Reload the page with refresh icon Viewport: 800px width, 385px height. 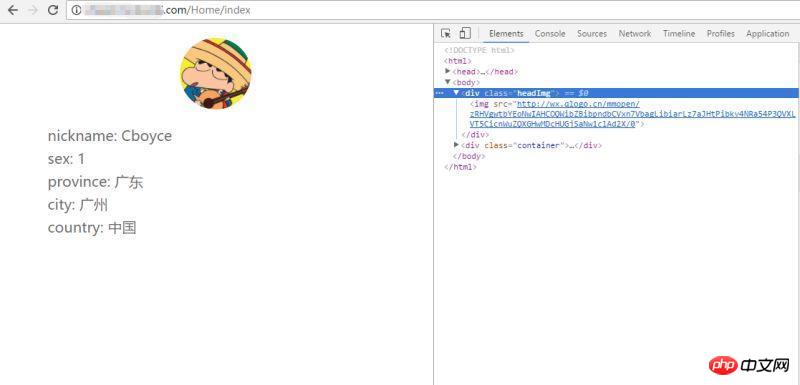point(53,10)
